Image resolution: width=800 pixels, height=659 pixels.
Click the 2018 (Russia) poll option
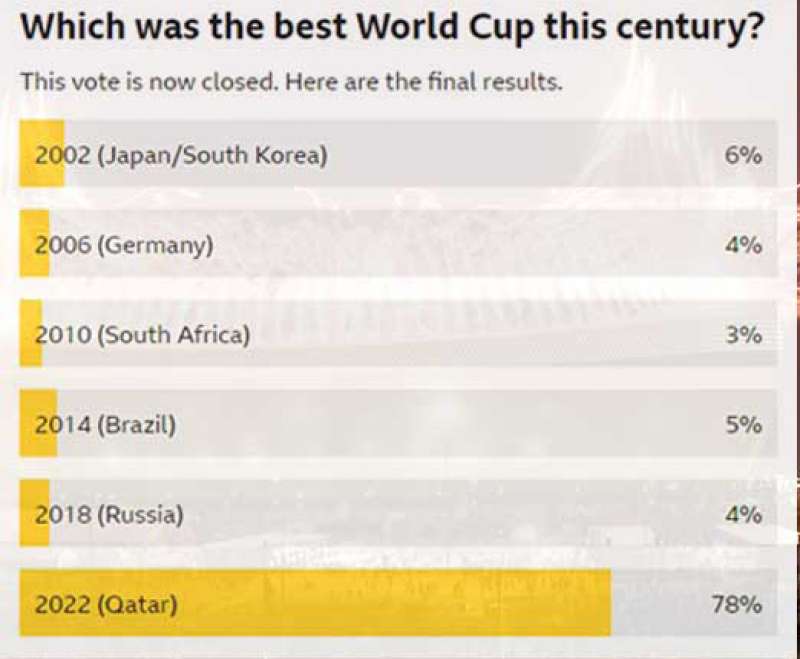[398, 513]
